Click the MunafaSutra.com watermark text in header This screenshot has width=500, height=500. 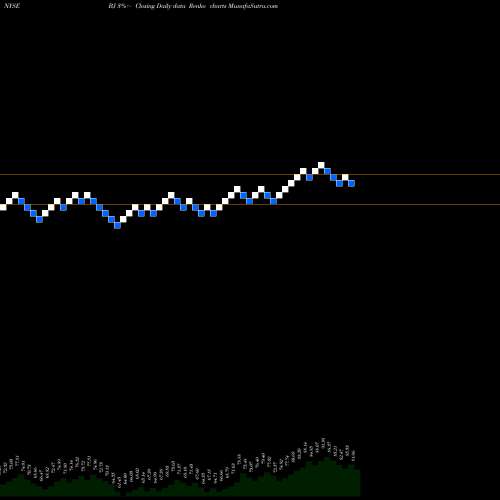click(x=253, y=6)
